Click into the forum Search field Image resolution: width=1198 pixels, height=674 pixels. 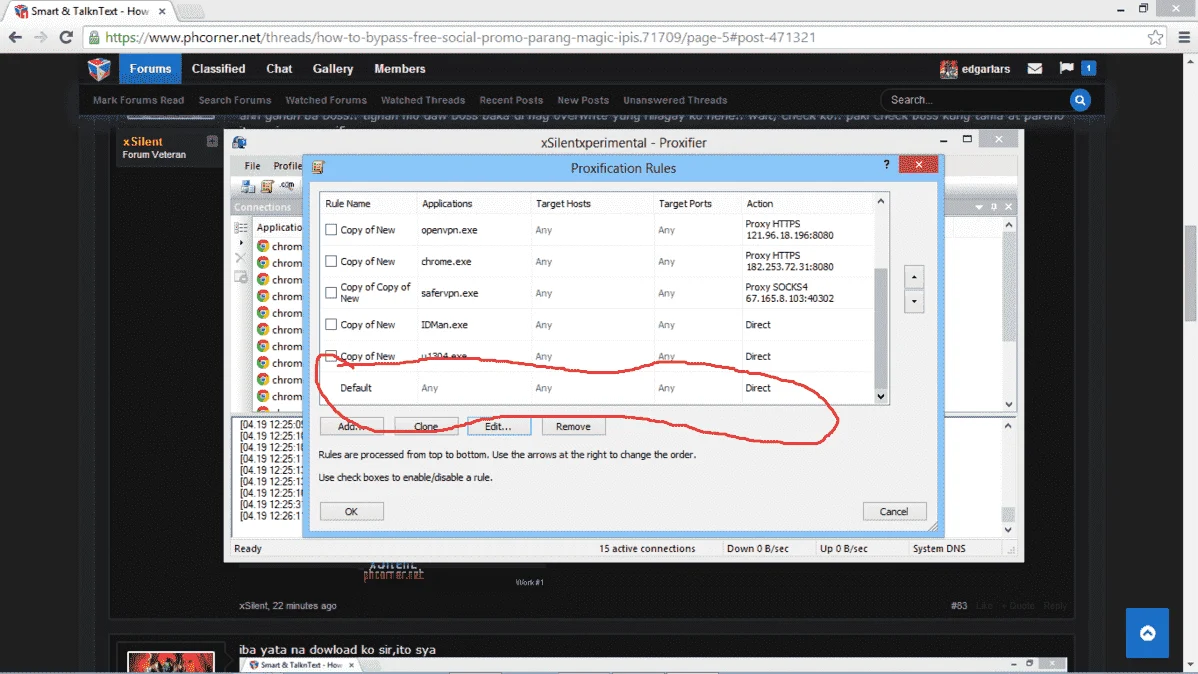976,100
